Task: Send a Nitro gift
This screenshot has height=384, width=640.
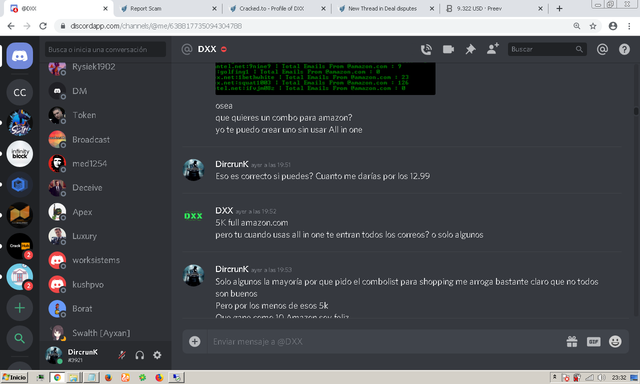Action: click(572, 342)
